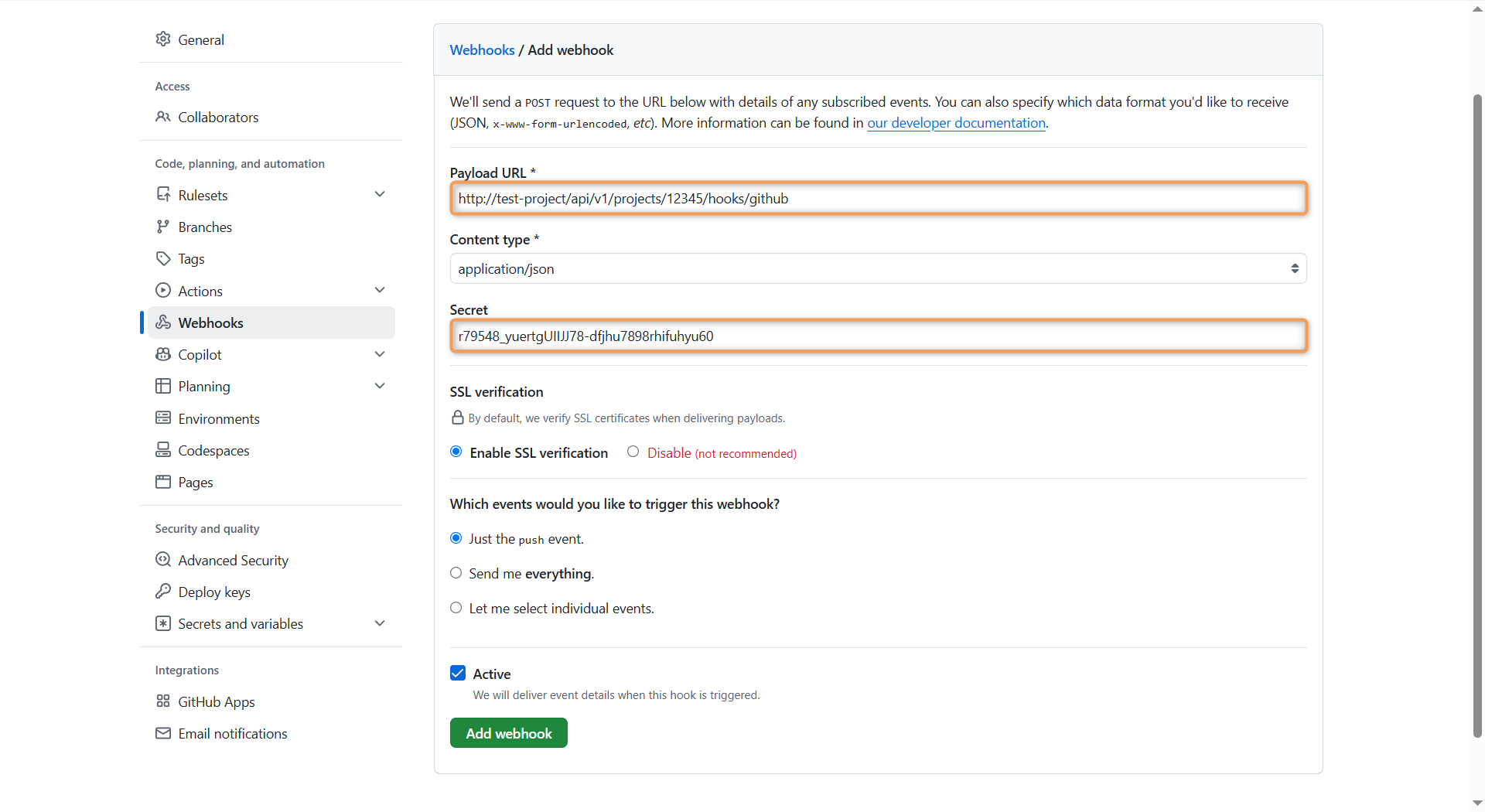
Task: Click the Webhooks breadcrumb link
Action: (x=482, y=49)
